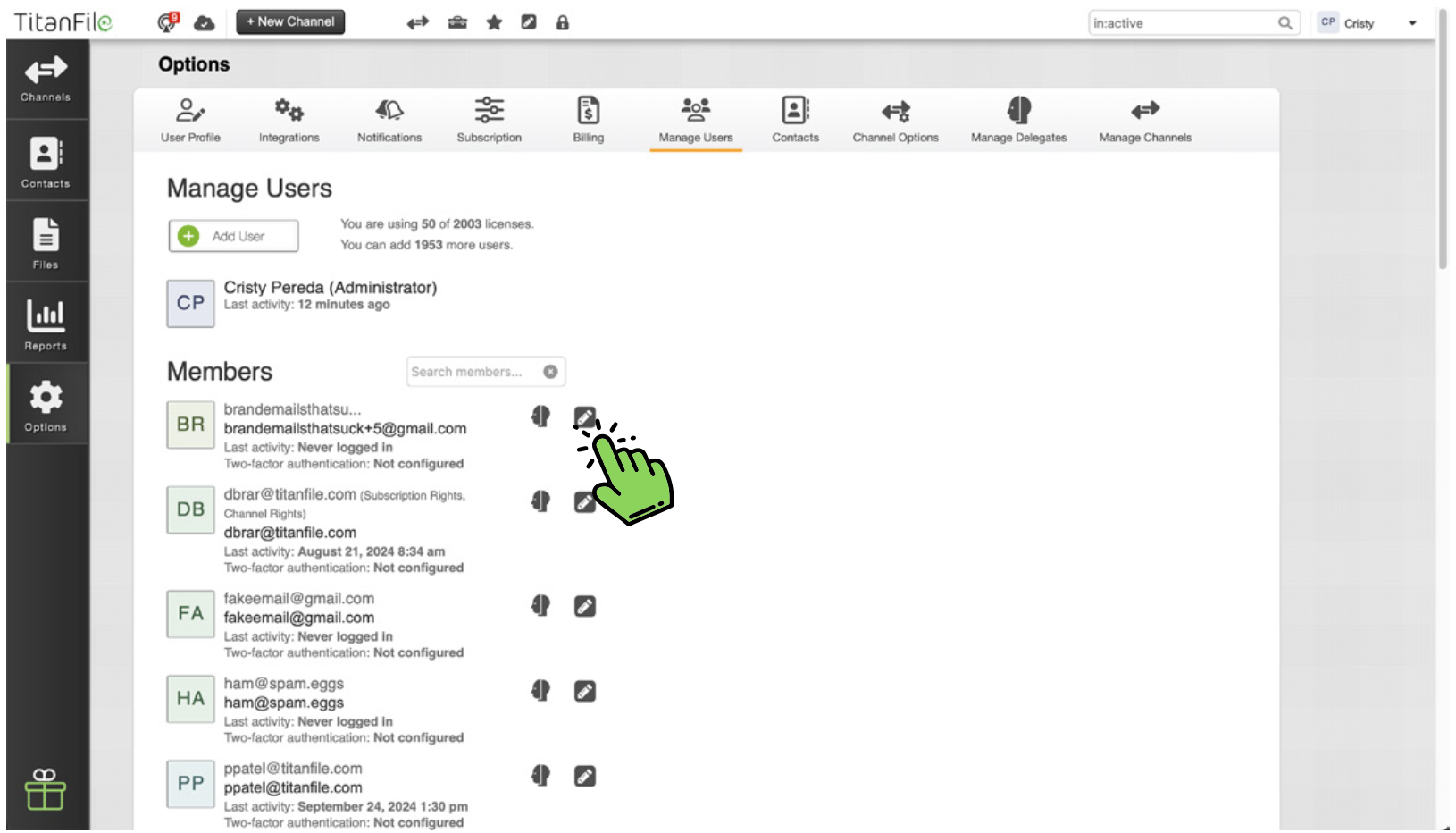Click delegate icon for dbrar@titanfile.com
The width and height of the screenshot is (1456, 833).
click(540, 501)
